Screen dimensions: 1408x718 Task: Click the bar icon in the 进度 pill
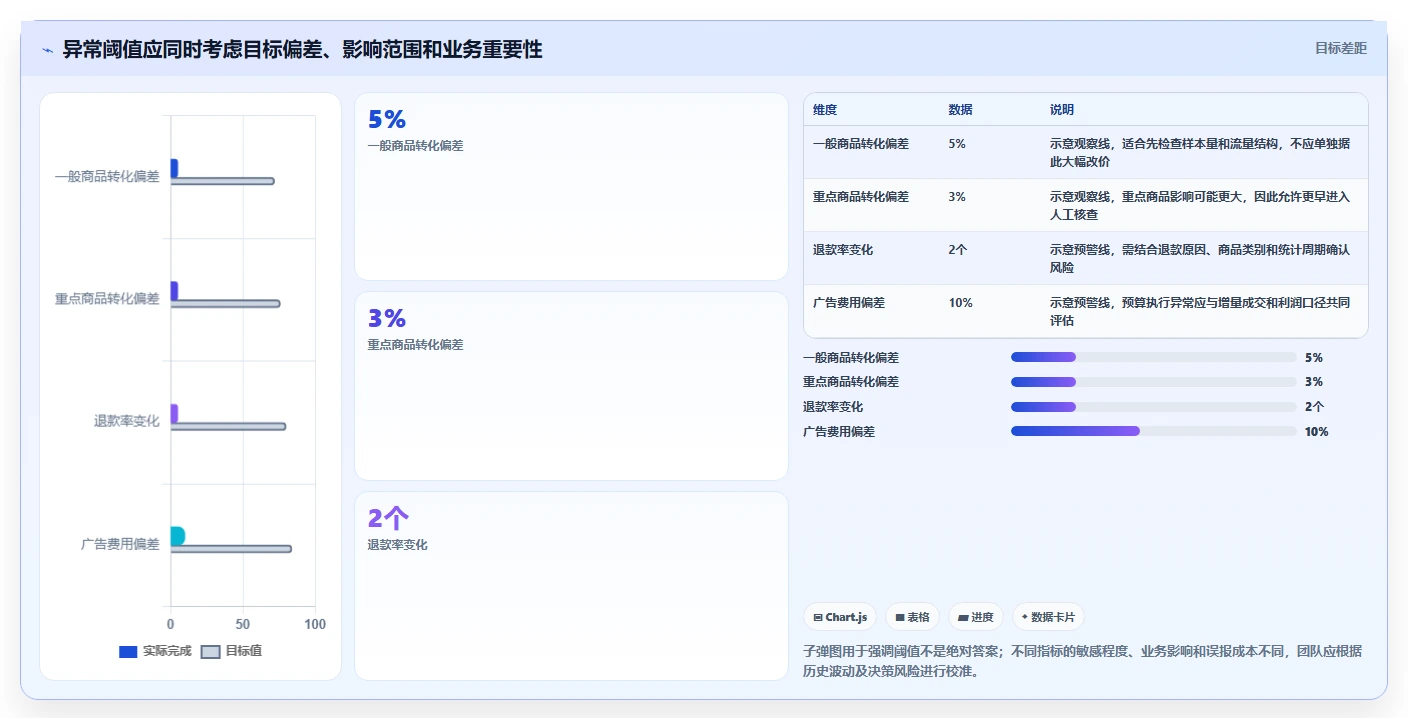pos(963,618)
